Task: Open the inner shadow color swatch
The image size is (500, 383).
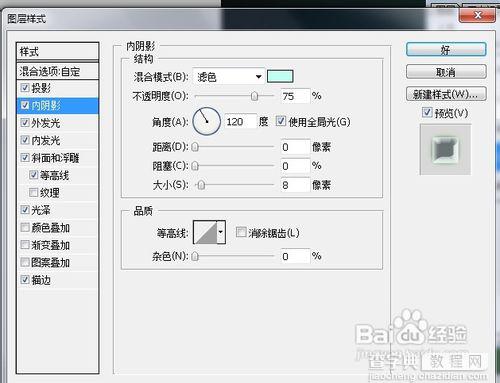Action: tap(280, 76)
